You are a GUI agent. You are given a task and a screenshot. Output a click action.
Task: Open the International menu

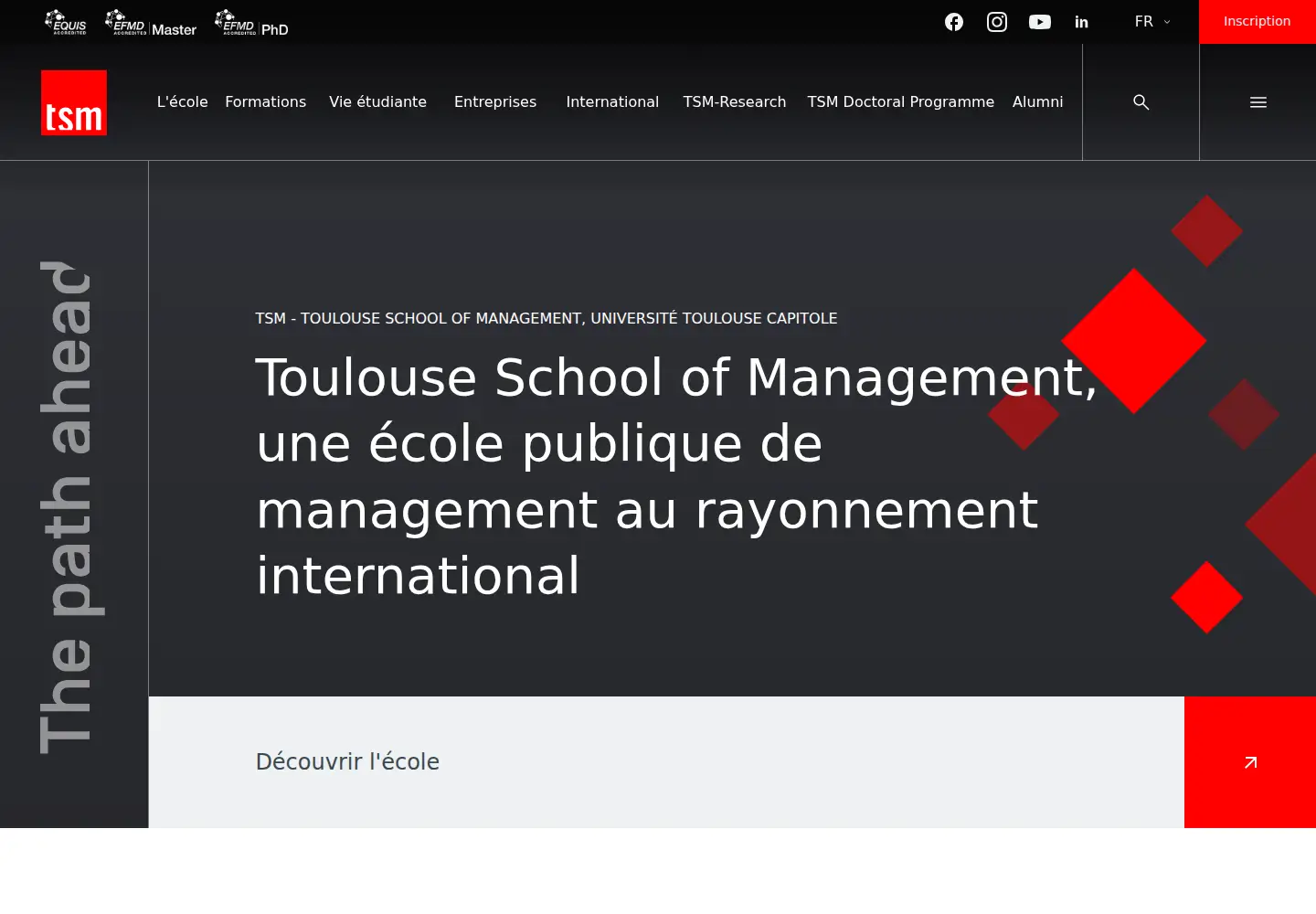[612, 101]
